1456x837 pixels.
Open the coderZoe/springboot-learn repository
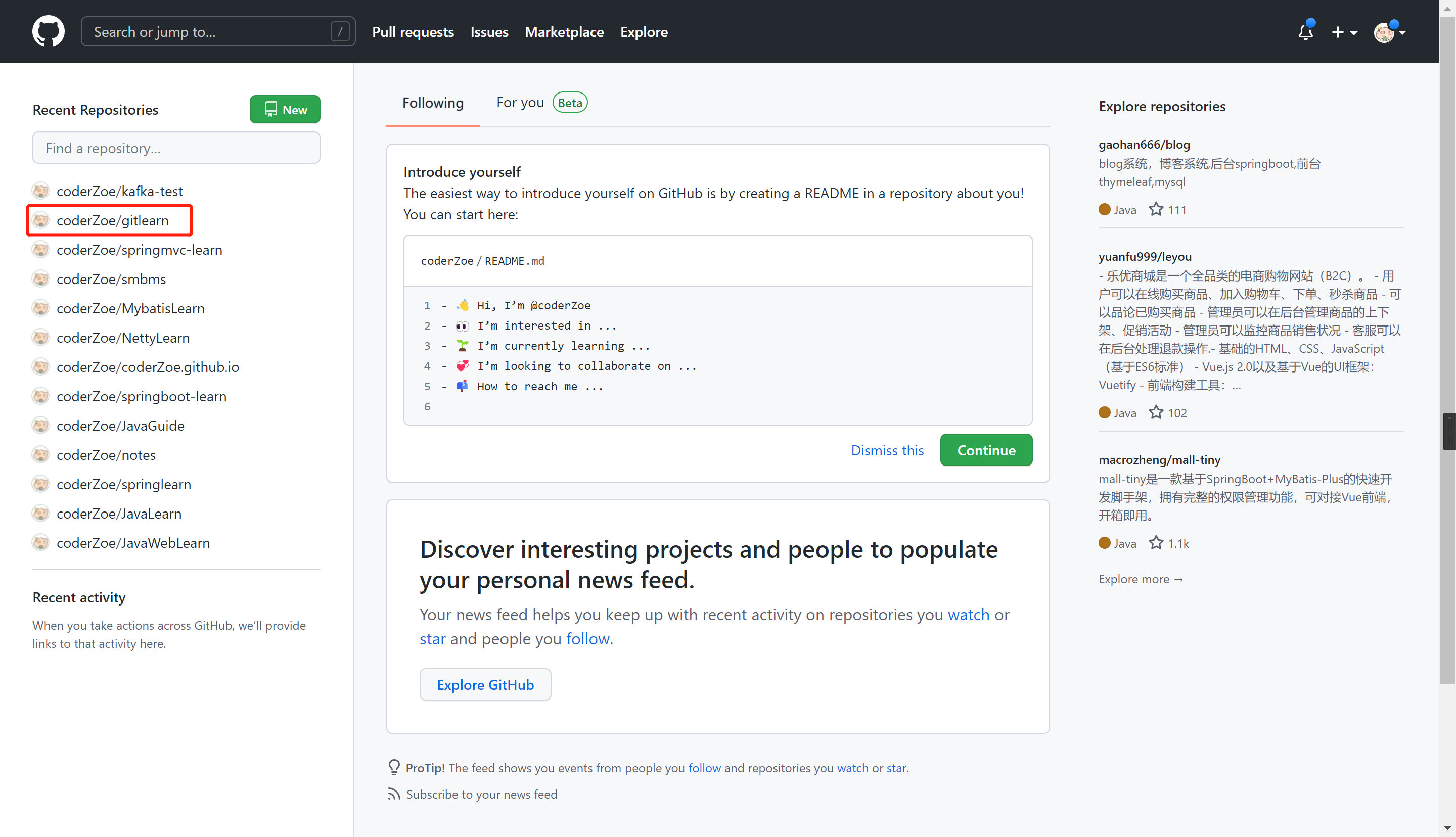point(142,396)
